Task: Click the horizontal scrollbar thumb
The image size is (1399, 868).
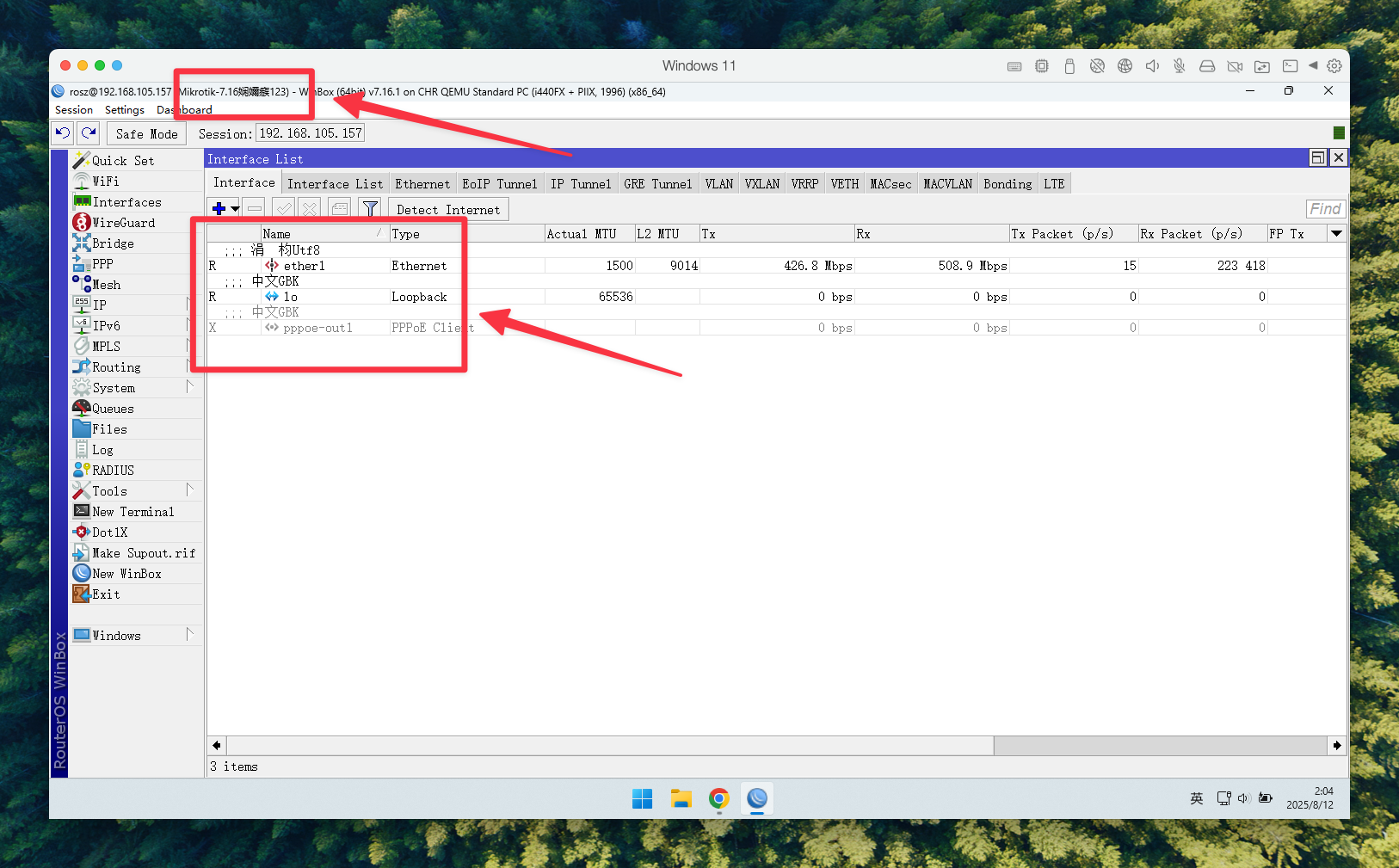Action: pyautogui.click(x=610, y=745)
